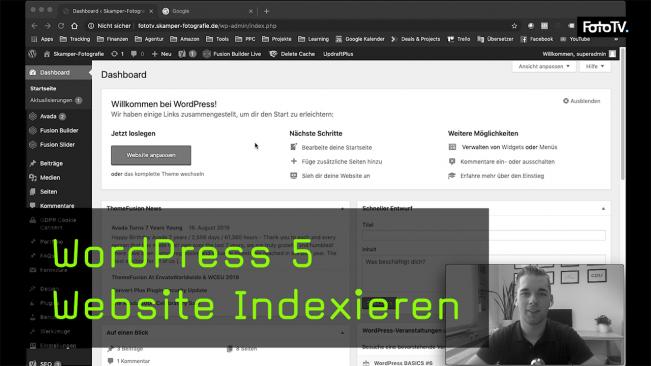
Task: Go forward in browser history
Action: click(x=48, y=26)
